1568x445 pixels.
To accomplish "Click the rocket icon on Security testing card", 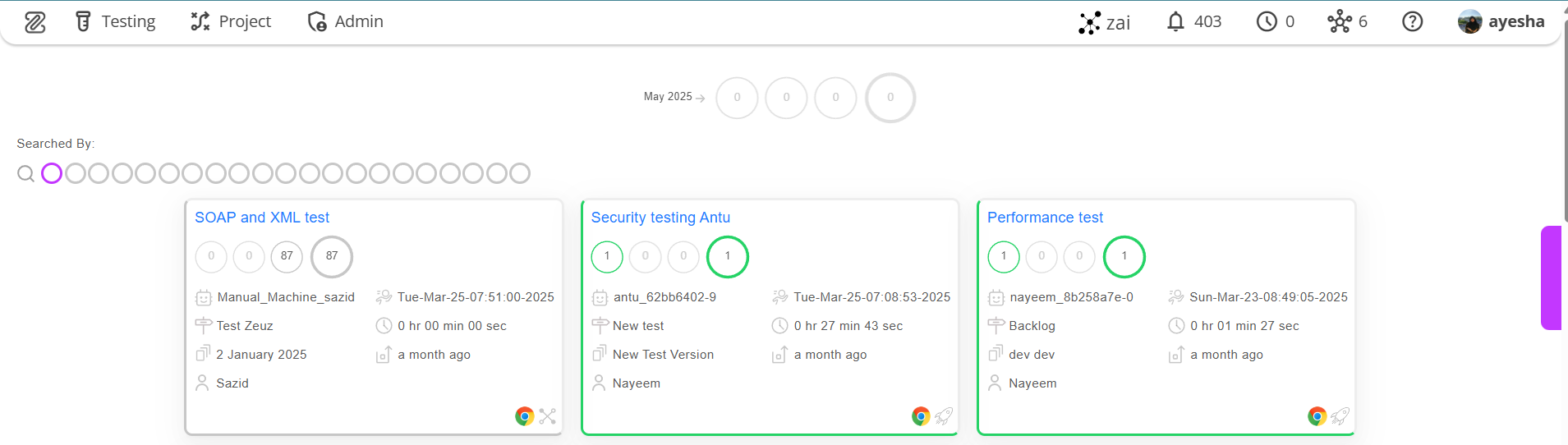I will tap(944, 416).
